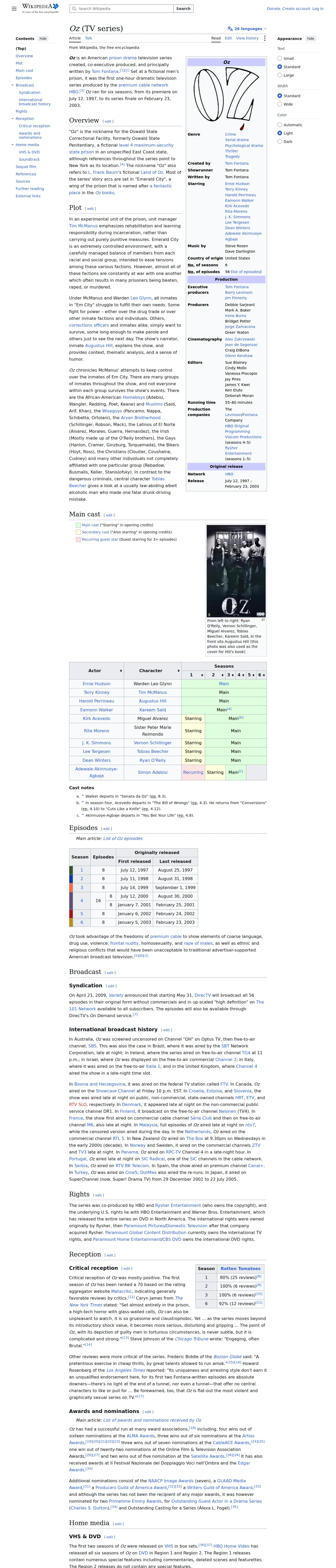Go to Main cast in contents
The width and height of the screenshot is (336, 1568).
point(24,71)
